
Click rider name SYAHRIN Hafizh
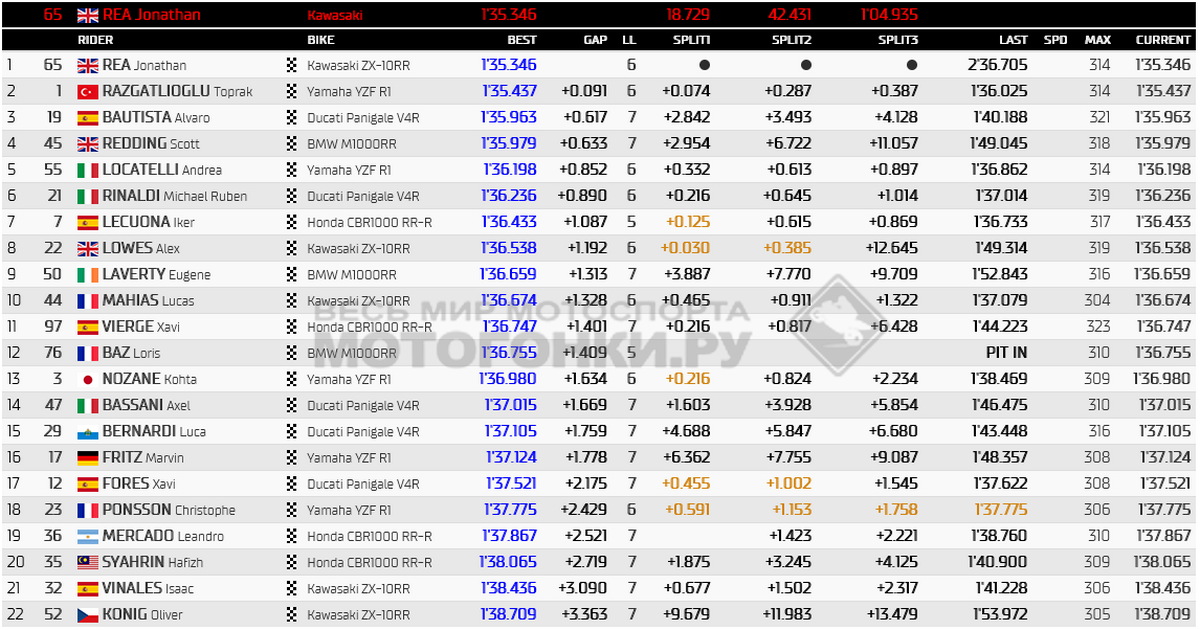[x=152, y=562]
